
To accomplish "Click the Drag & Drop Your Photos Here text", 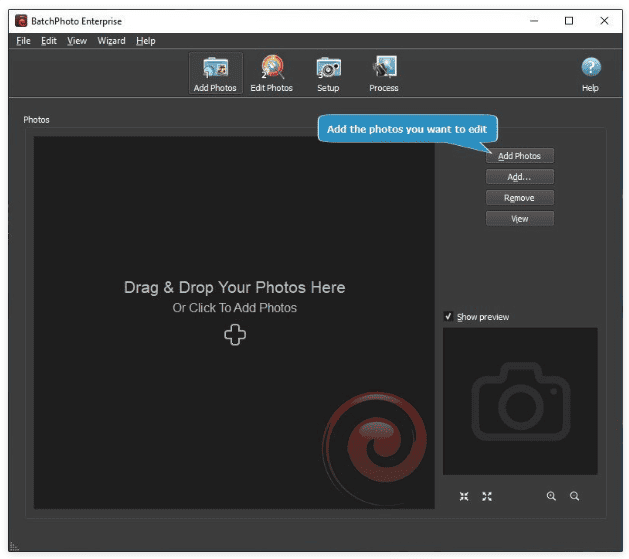I will coord(235,288).
